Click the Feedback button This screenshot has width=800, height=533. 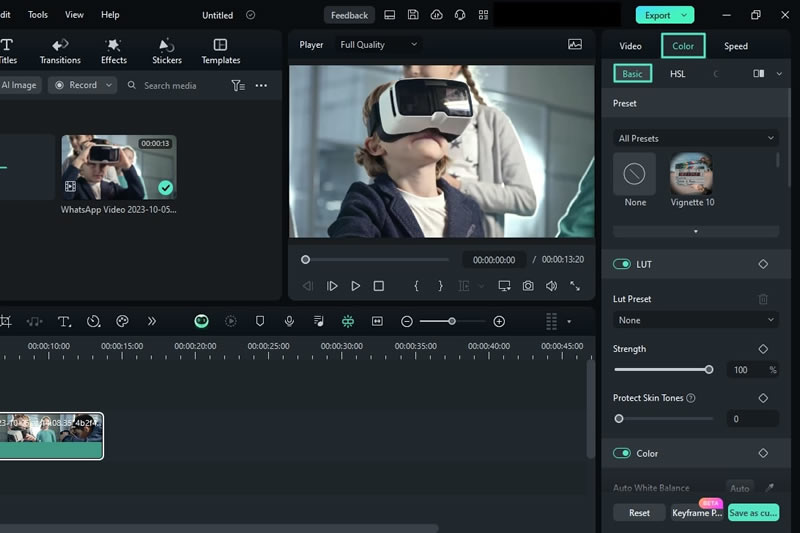tap(349, 15)
